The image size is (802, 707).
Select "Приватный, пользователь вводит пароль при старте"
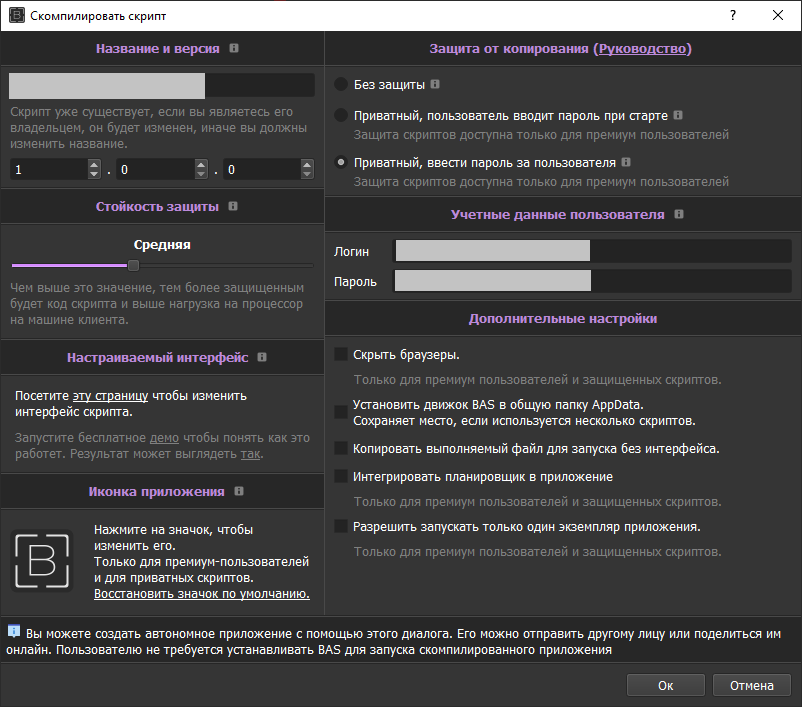339,114
